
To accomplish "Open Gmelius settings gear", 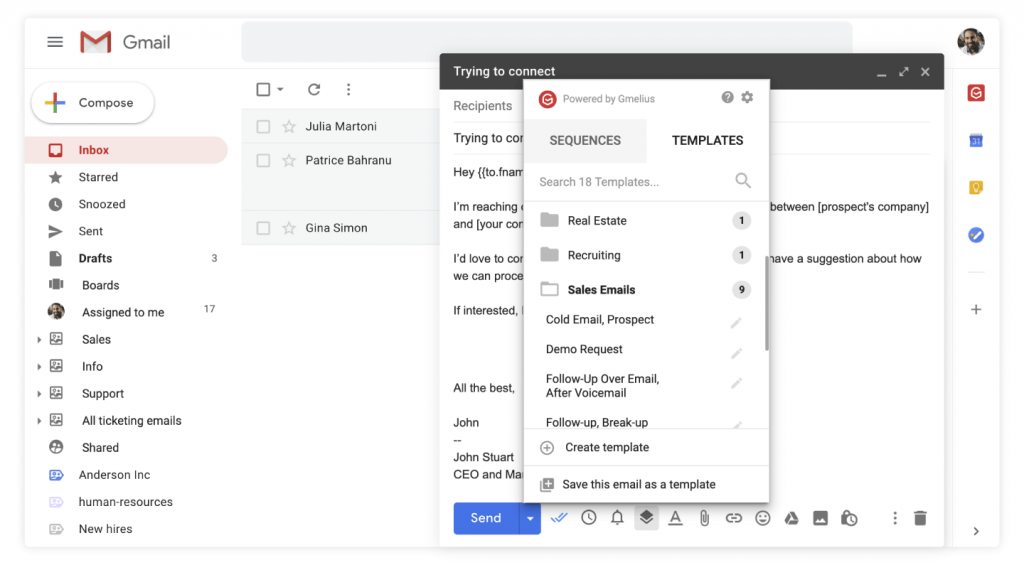I will (x=747, y=97).
